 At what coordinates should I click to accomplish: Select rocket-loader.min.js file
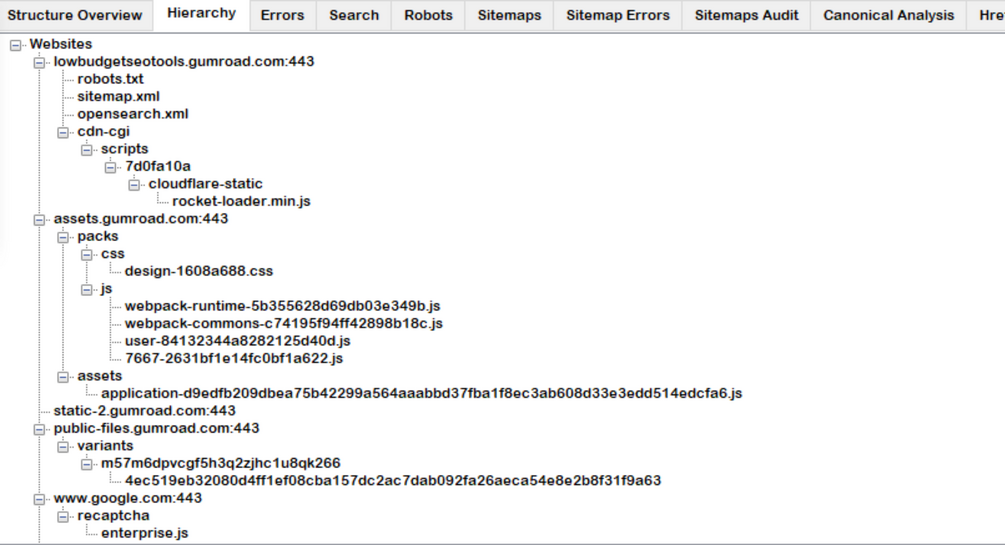click(241, 201)
